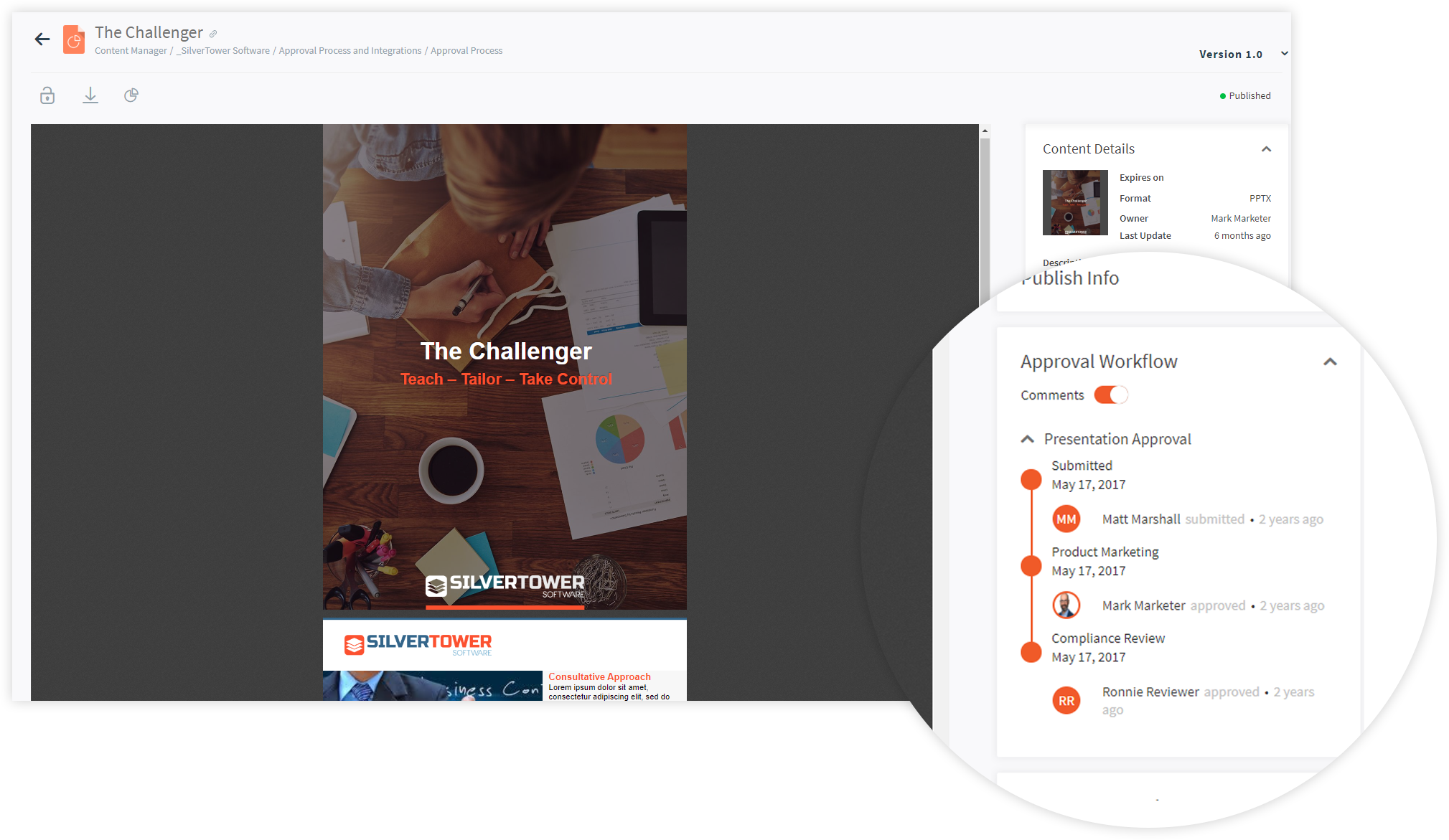The height and width of the screenshot is (840, 1449).
Task: Click the Matt Marshall user avatar icon
Action: click(1065, 518)
